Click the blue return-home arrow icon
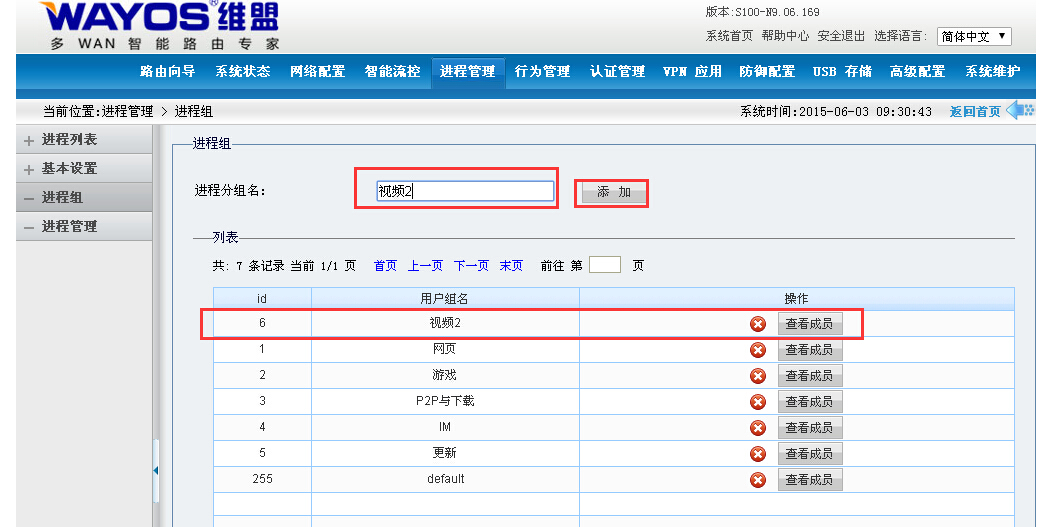 [1019, 110]
